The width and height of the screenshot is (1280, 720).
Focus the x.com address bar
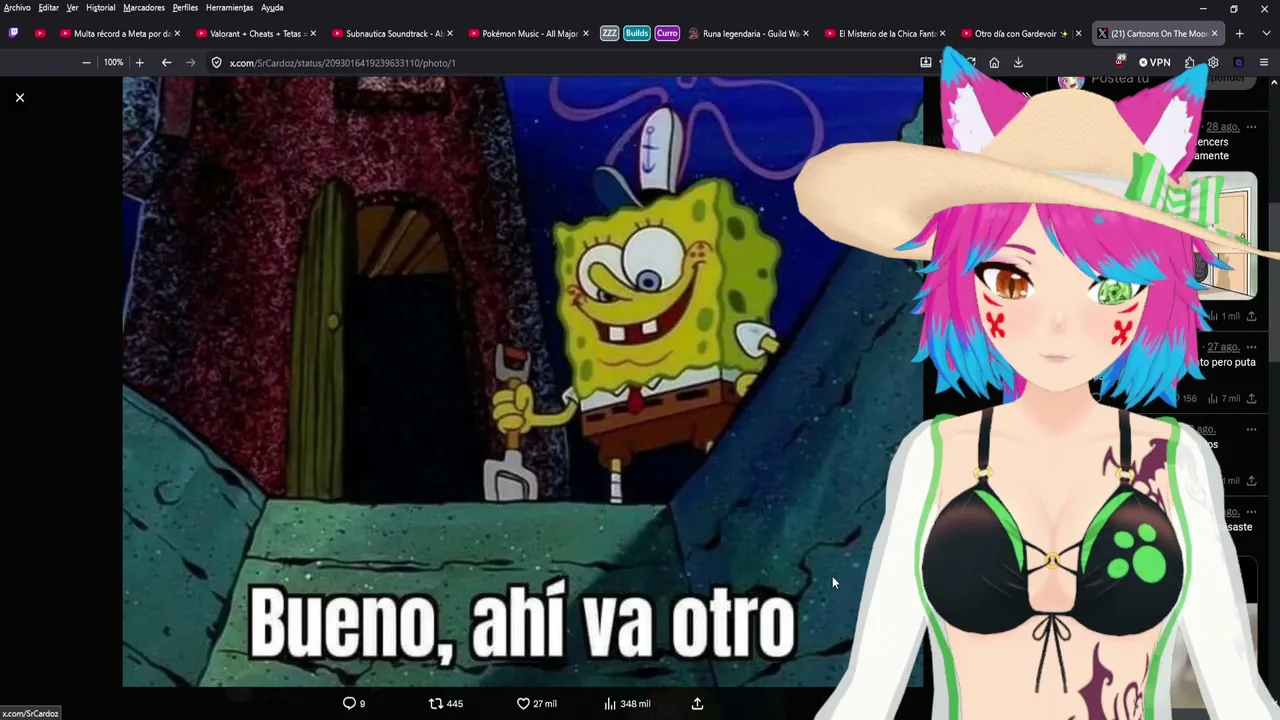tap(560, 62)
